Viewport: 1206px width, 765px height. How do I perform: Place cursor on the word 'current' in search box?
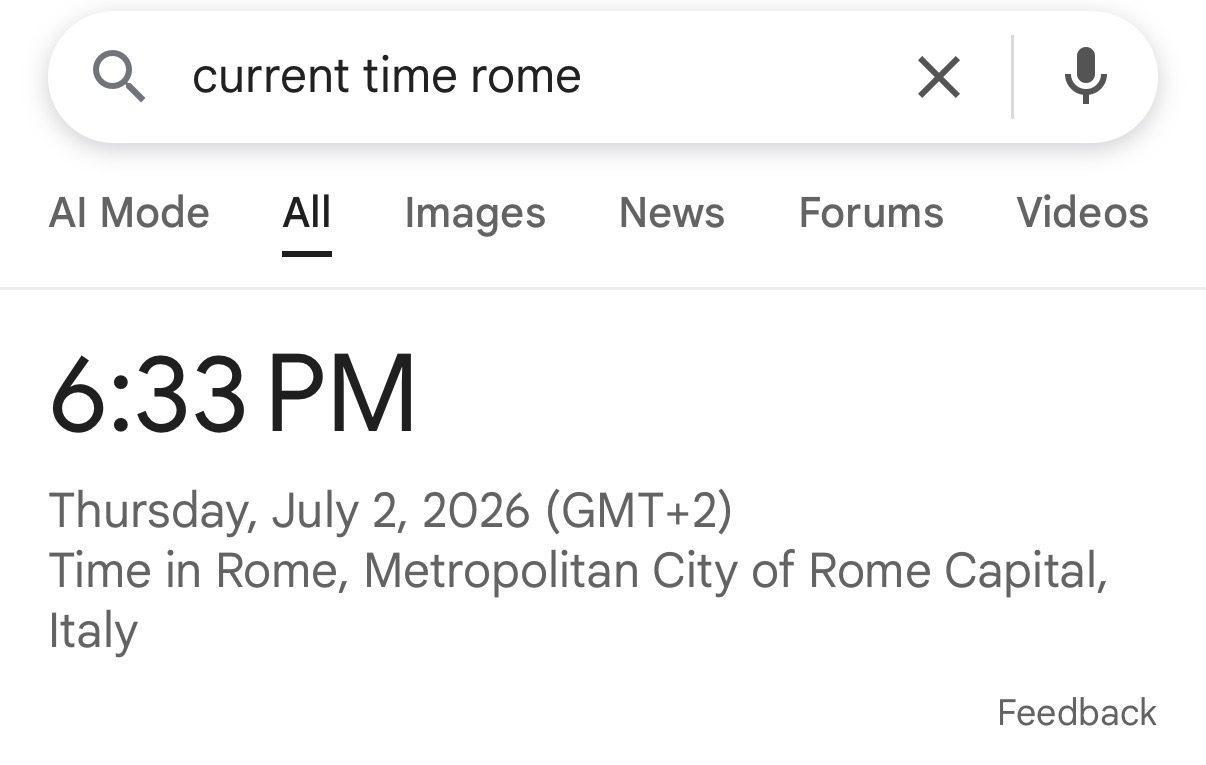click(271, 77)
